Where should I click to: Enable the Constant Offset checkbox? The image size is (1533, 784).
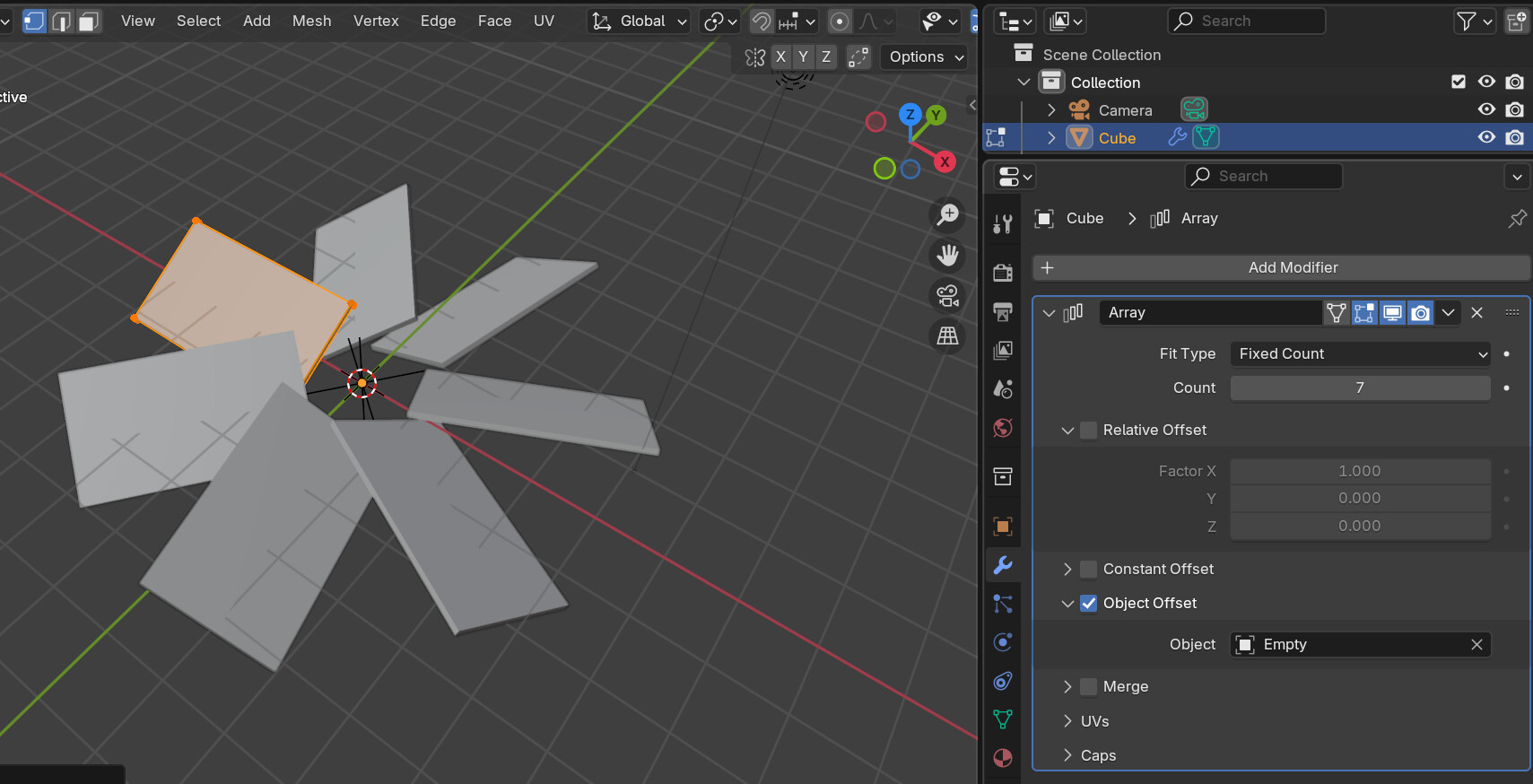tap(1088, 569)
